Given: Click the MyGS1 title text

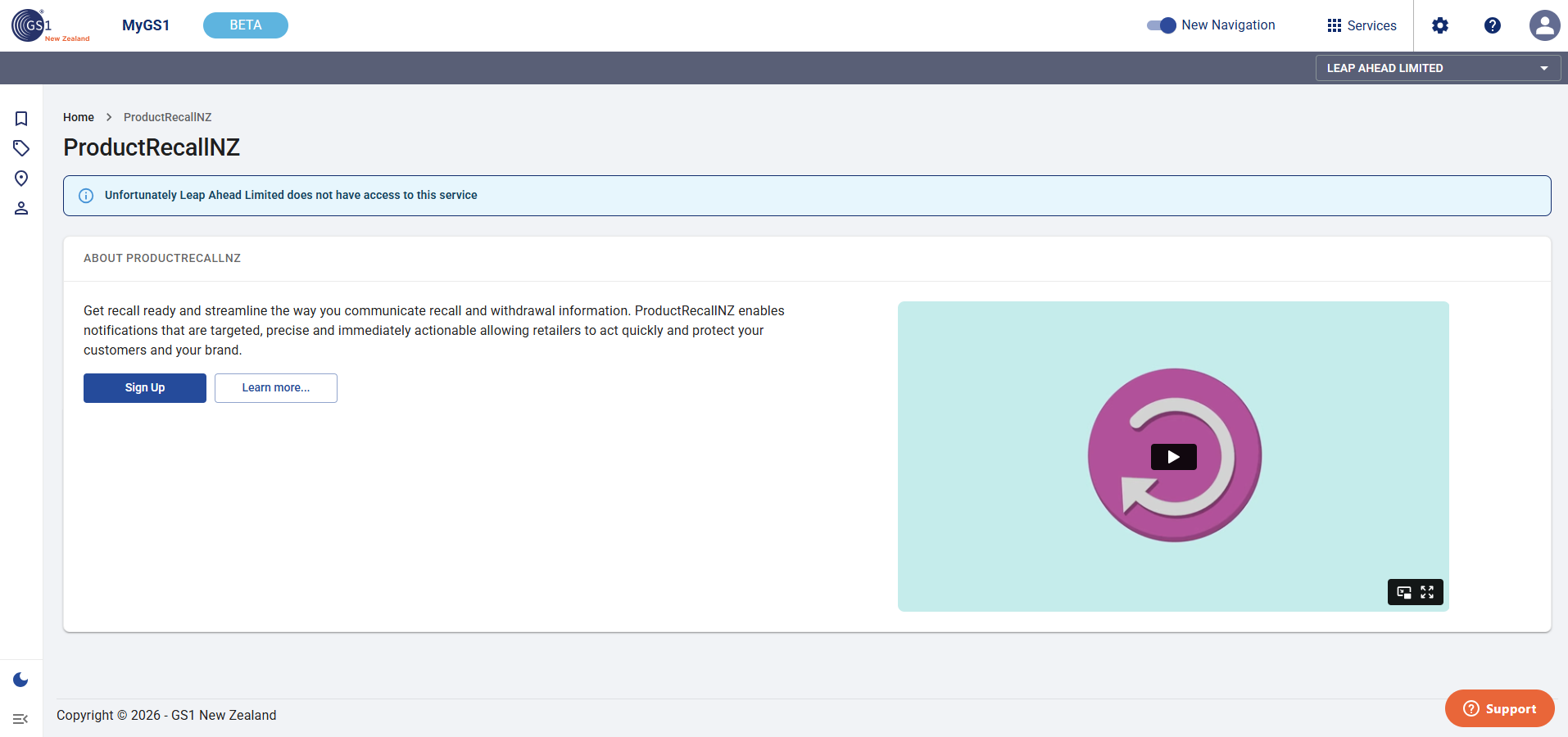Looking at the screenshot, I should pos(146,25).
